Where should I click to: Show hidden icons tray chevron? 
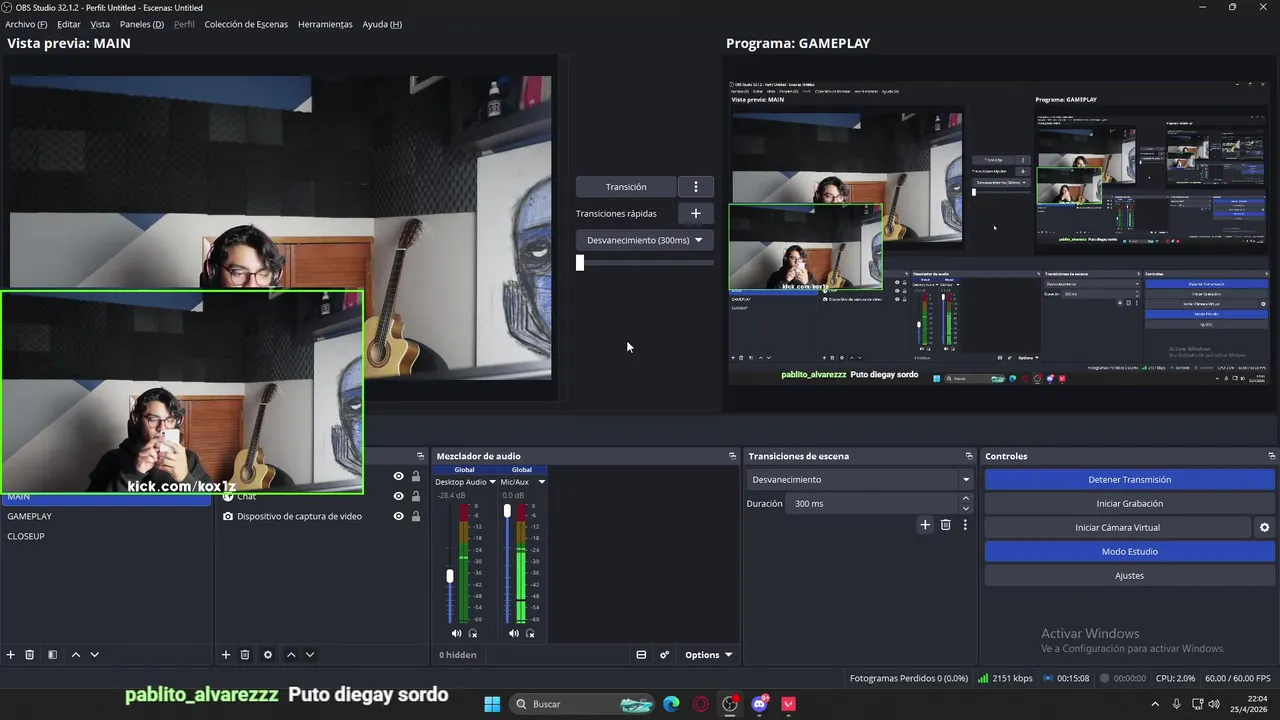tap(1157, 704)
